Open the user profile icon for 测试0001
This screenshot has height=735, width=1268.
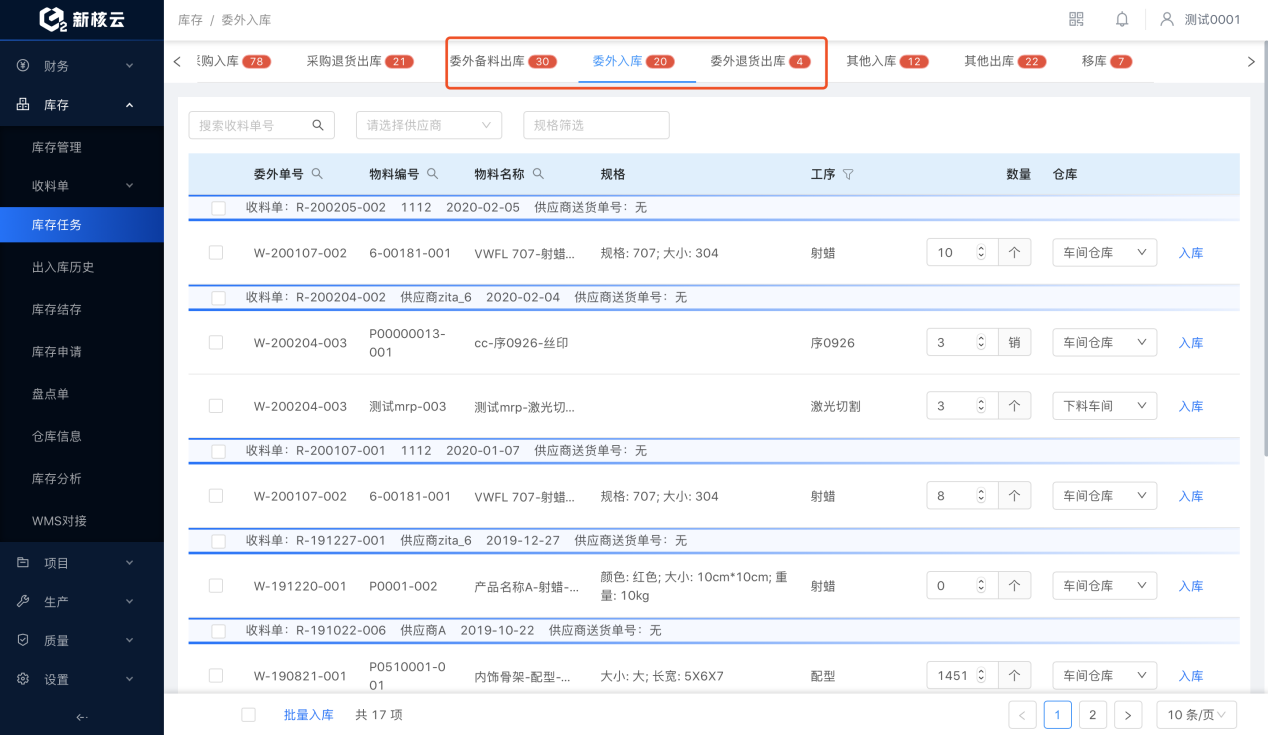pyautogui.click(x=1167, y=19)
